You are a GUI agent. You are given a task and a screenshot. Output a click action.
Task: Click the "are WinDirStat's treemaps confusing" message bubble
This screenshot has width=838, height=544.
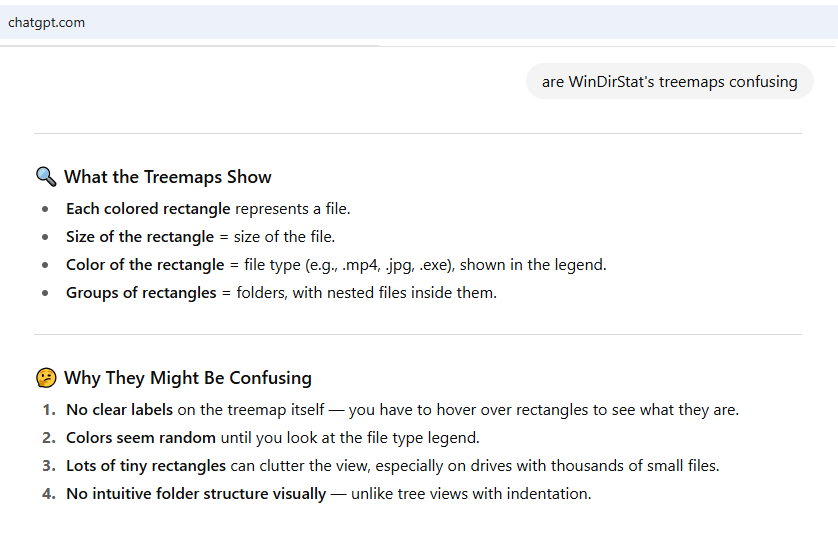(669, 82)
